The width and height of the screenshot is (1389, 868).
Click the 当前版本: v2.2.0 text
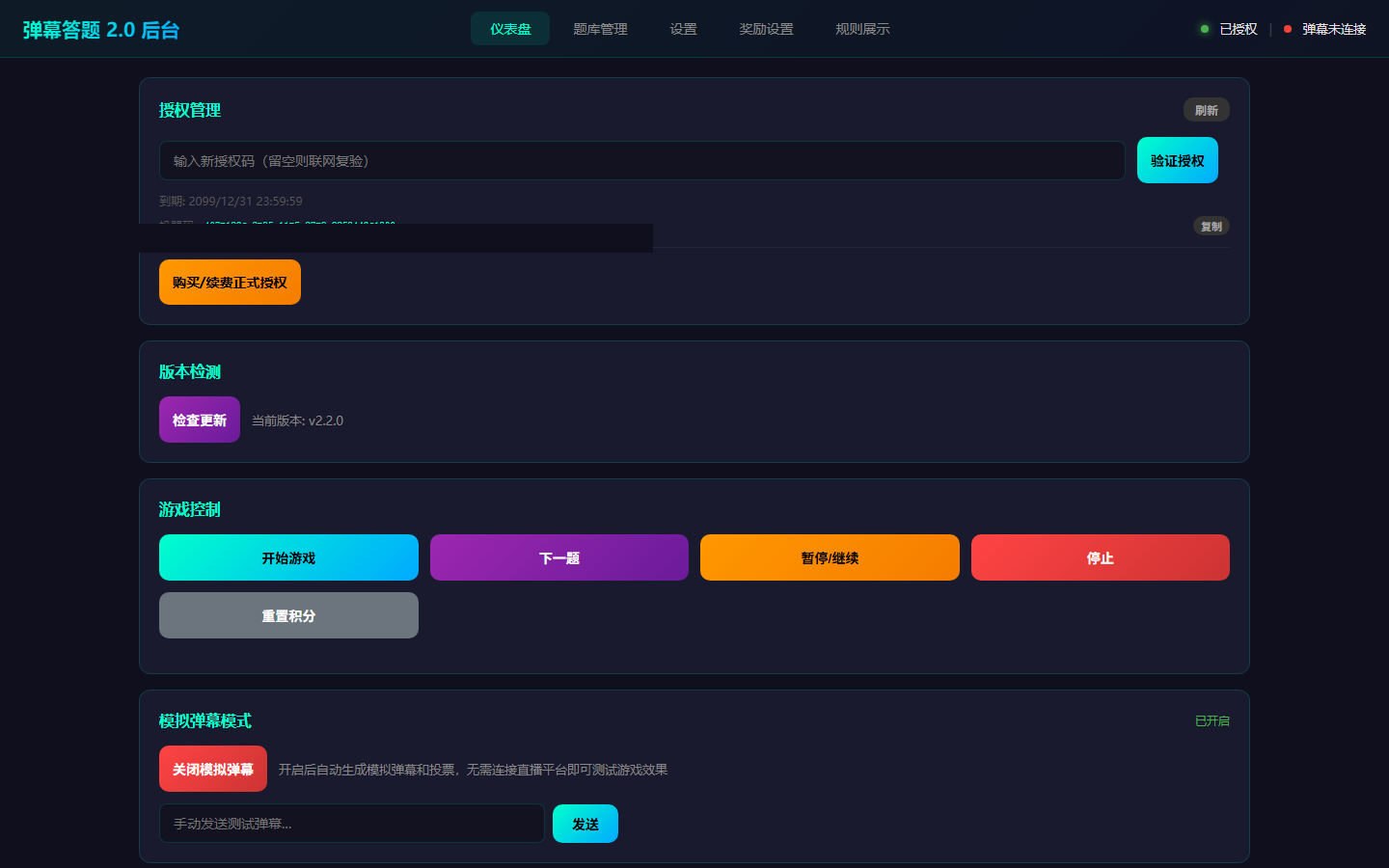(x=297, y=420)
